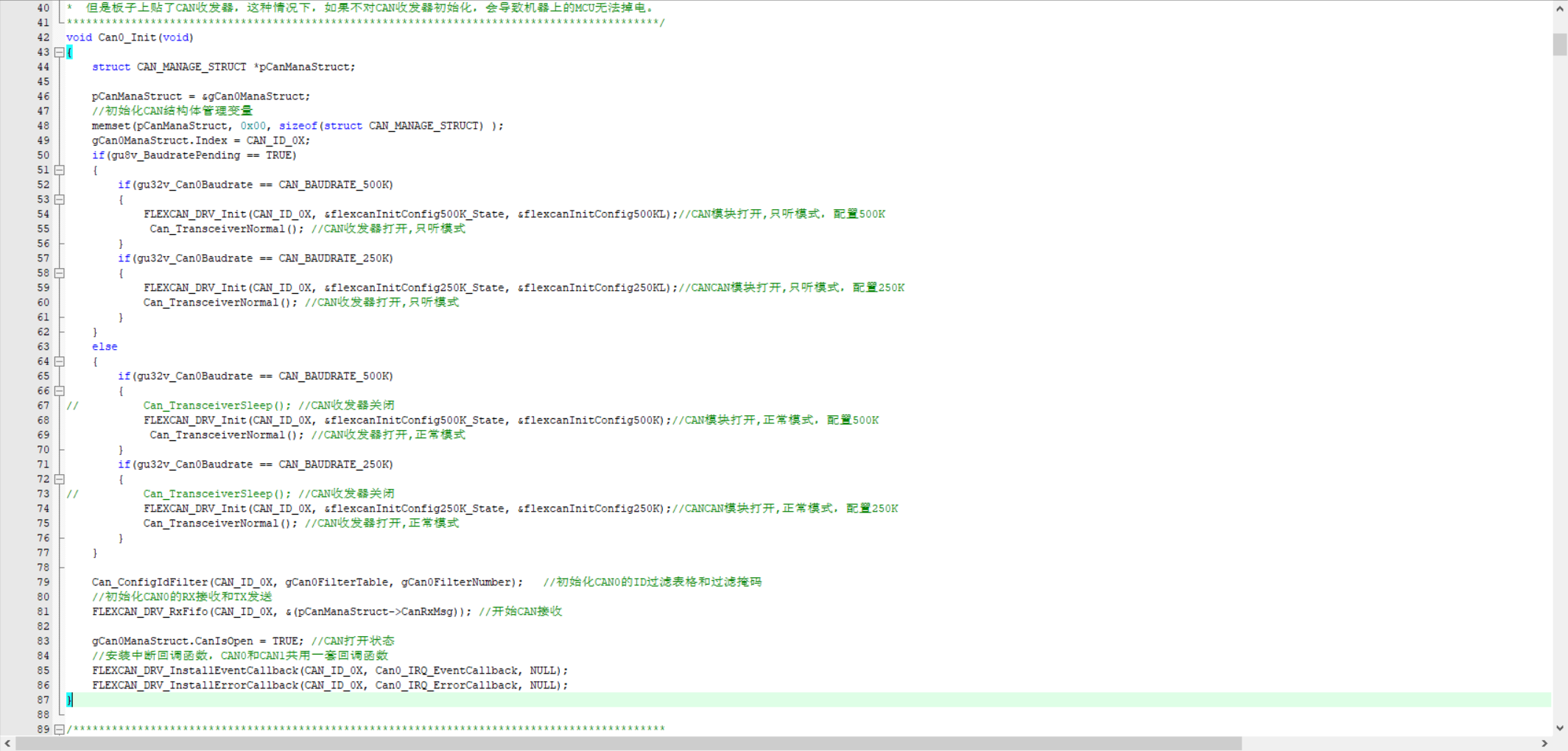
Task: Click the vertical scrollbar down arrow
Action: (x=1559, y=728)
